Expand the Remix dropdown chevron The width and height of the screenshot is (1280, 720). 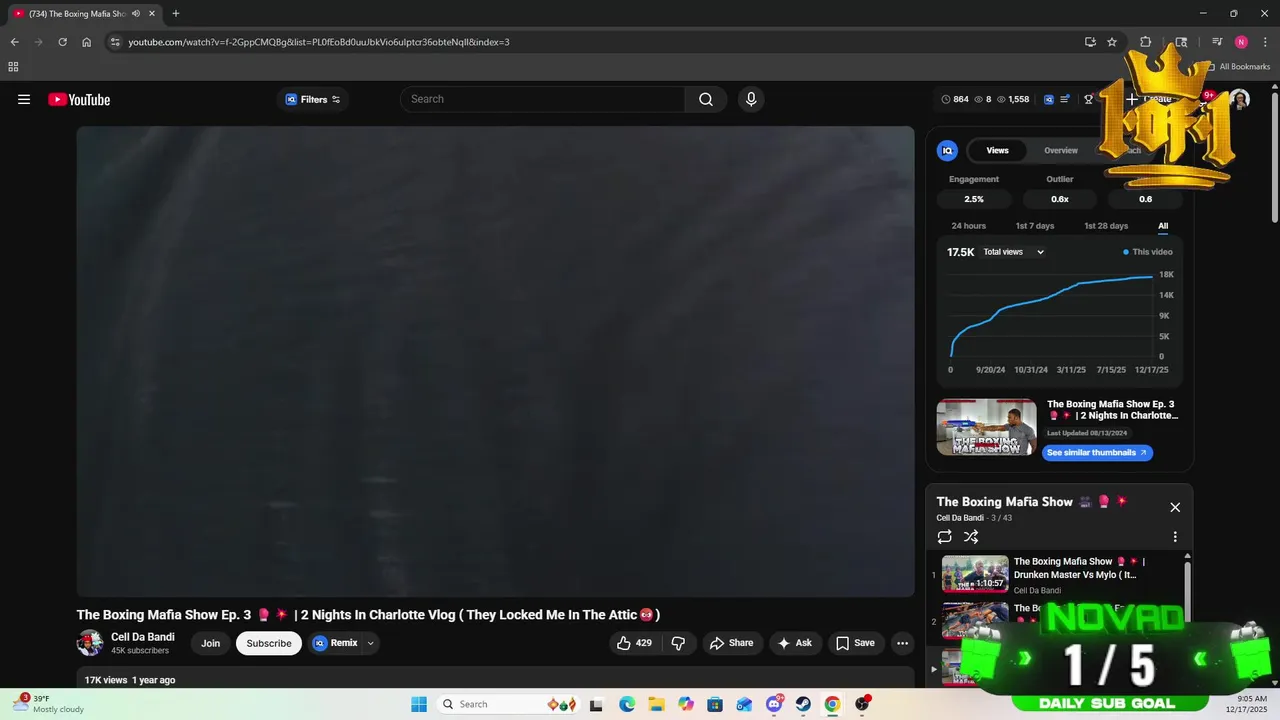pos(371,643)
